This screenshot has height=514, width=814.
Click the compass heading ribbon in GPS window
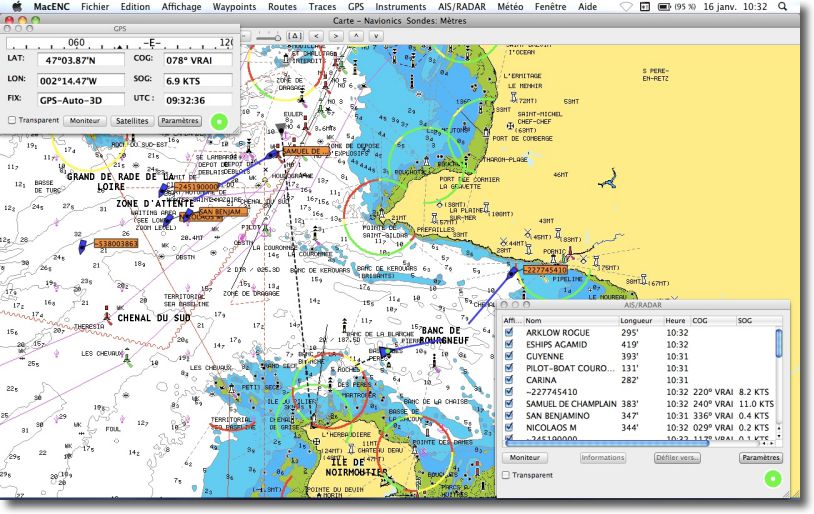click(119, 44)
